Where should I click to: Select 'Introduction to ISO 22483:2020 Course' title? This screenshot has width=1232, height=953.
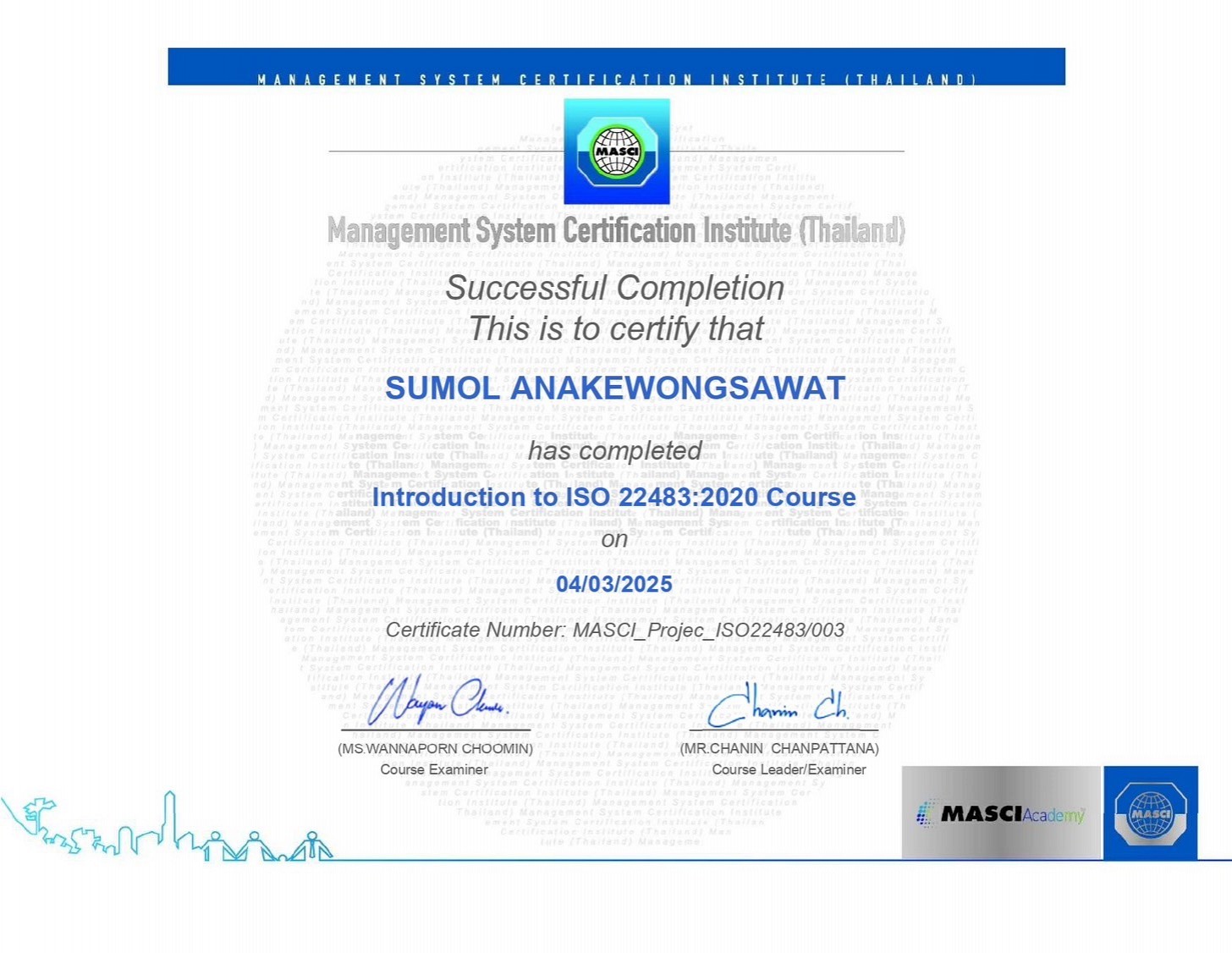(x=614, y=497)
